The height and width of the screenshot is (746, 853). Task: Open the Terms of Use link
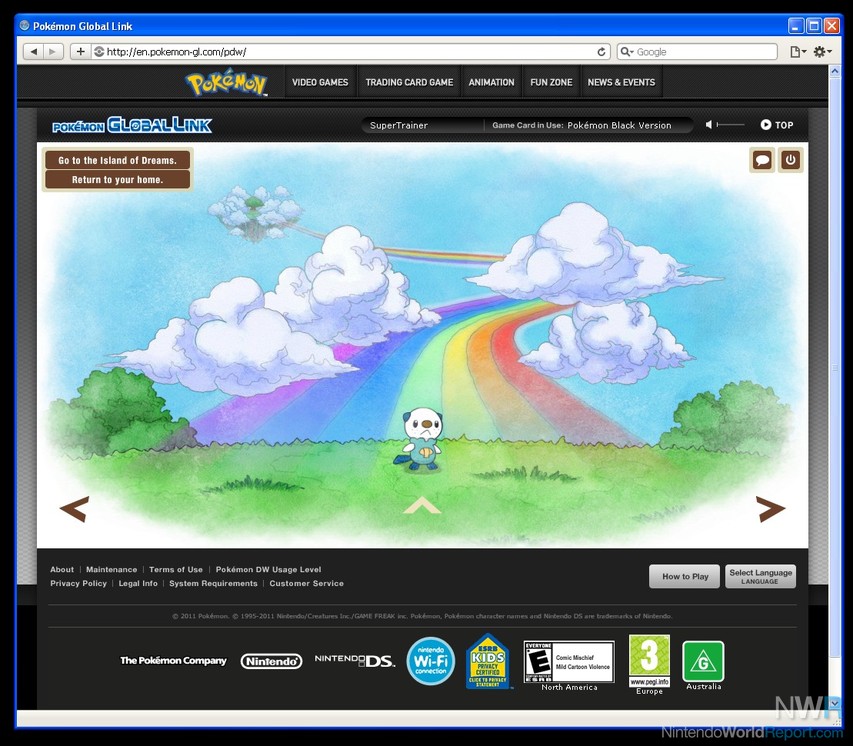[x=176, y=569]
